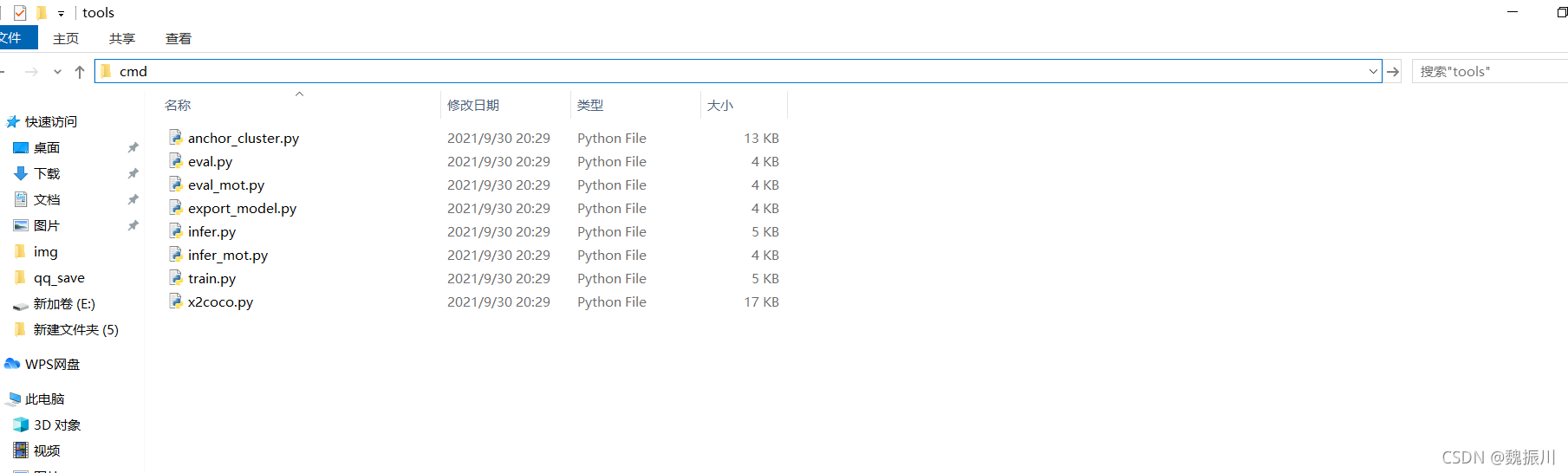Open the recent locations dropdown arrow
The width and height of the screenshot is (1568, 473).
(x=57, y=72)
